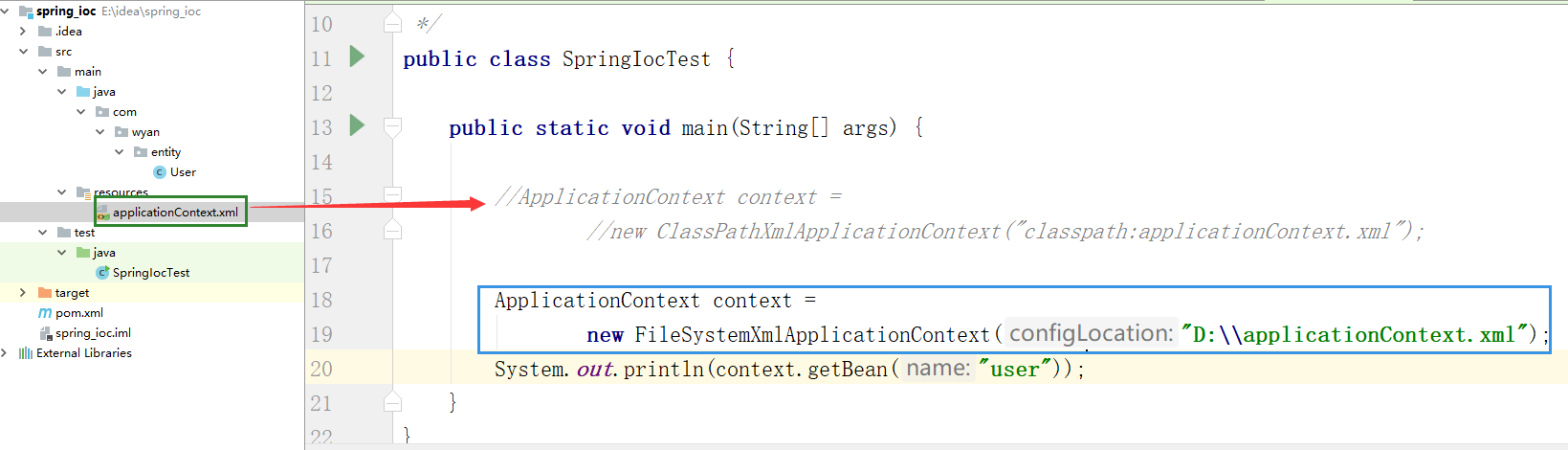Click the configLocation parameter hint

[1091, 333]
